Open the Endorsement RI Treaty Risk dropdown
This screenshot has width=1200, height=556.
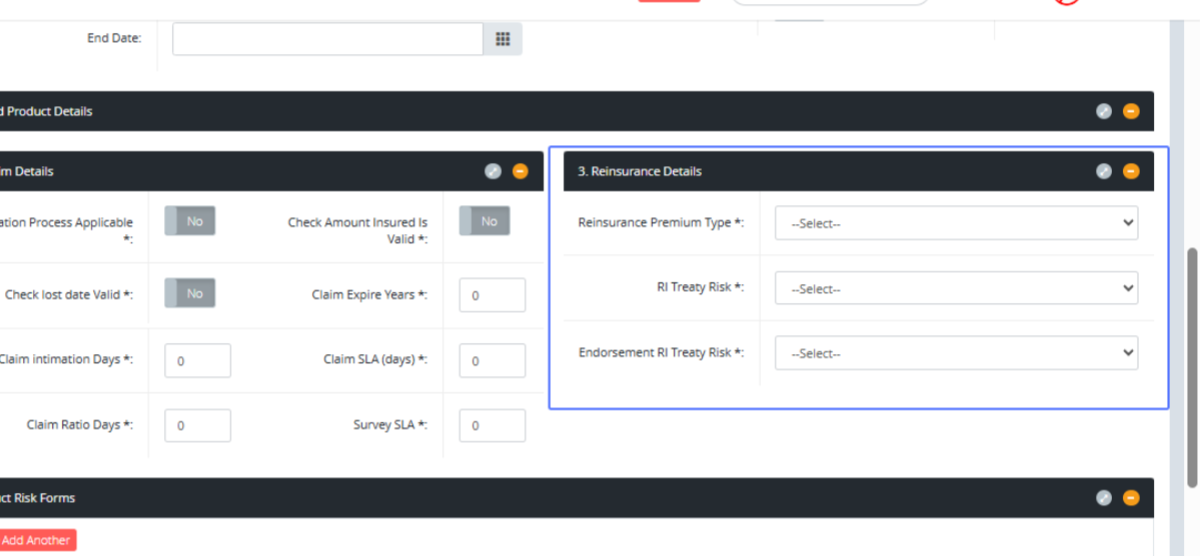[956, 353]
